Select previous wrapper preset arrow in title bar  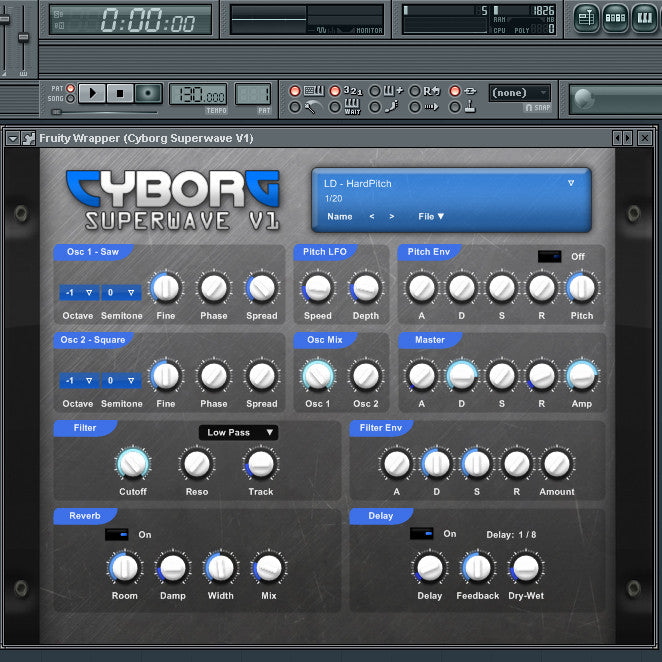tap(618, 138)
